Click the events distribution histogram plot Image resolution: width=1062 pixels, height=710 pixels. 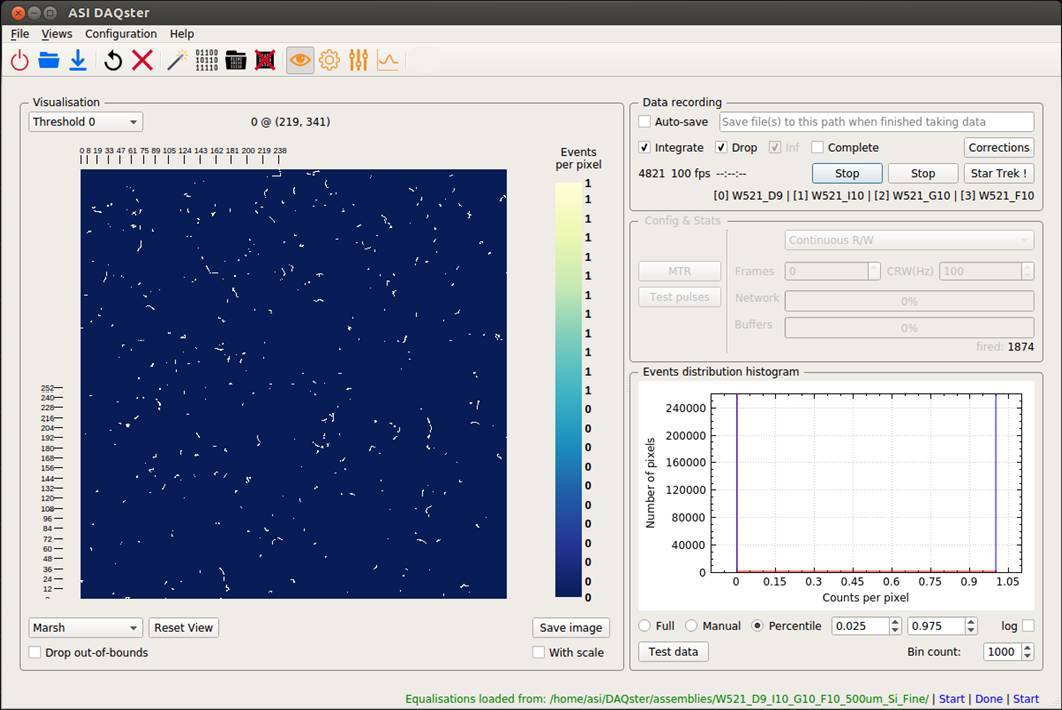(x=866, y=483)
